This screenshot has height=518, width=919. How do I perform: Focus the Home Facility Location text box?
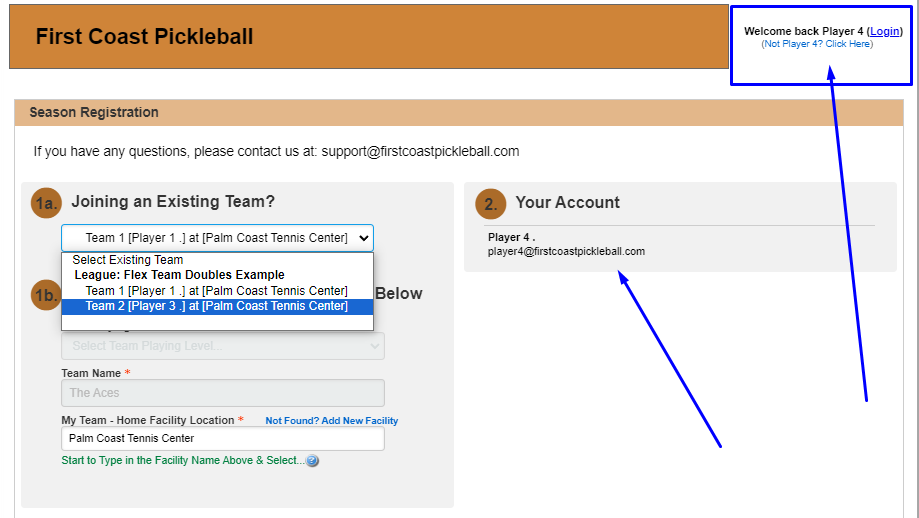pos(222,438)
